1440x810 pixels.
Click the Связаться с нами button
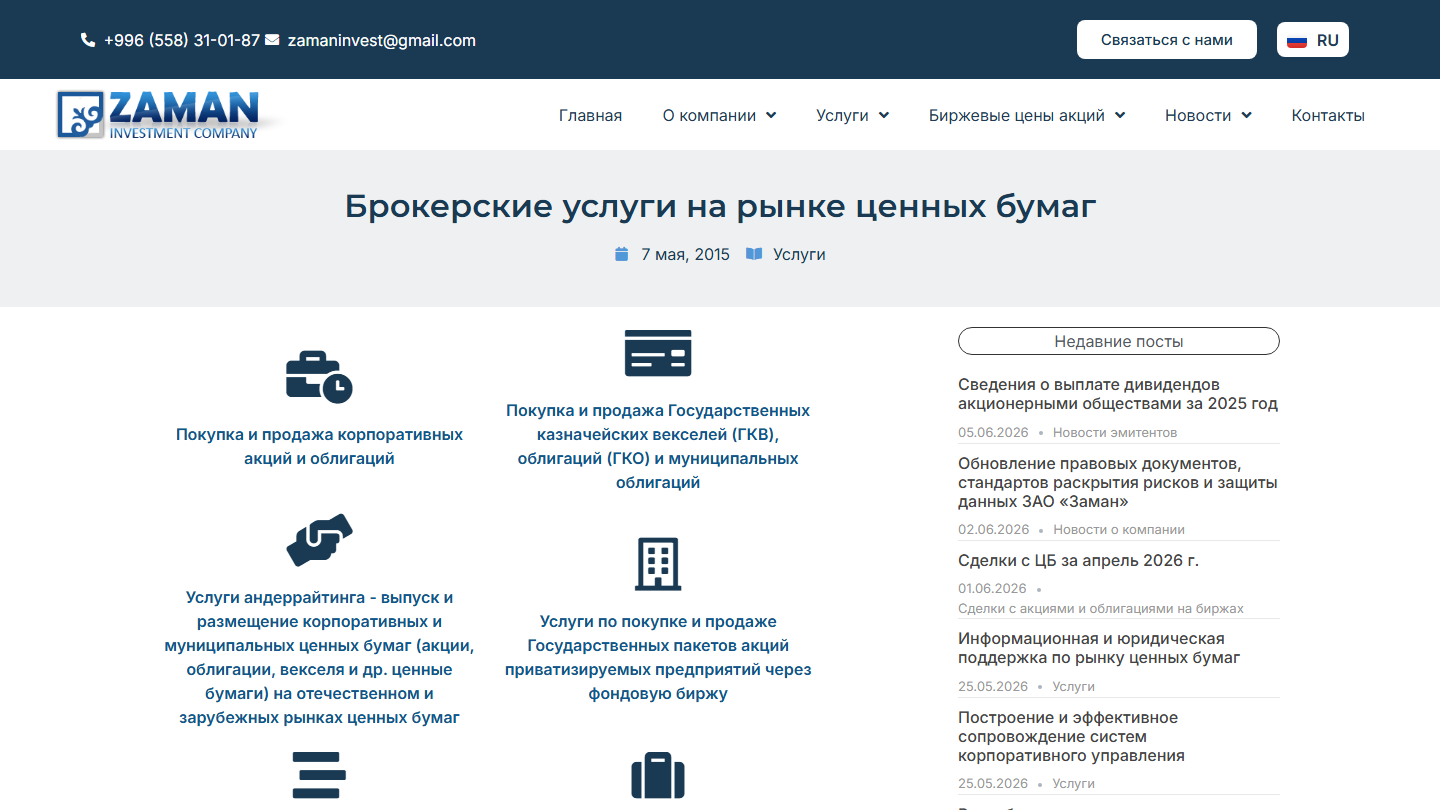tap(1167, 40)
